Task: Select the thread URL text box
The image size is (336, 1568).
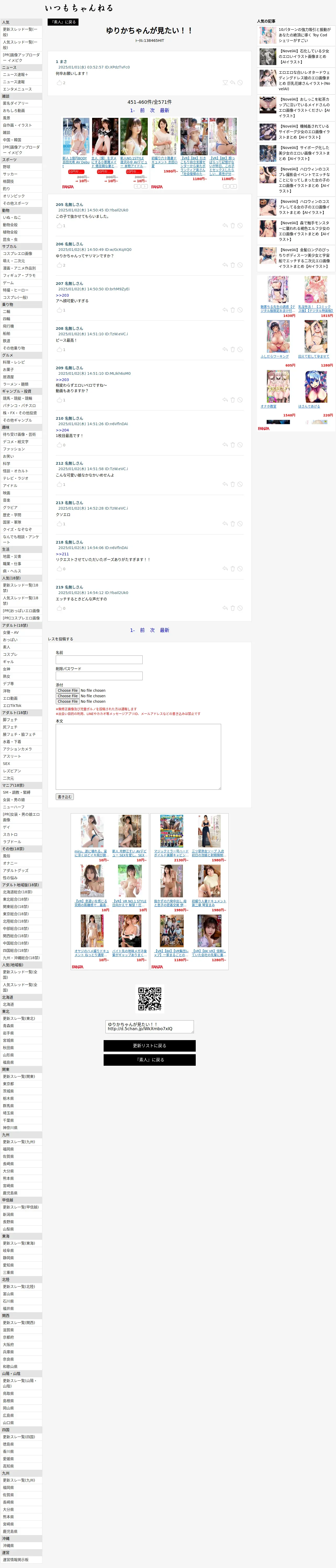Action: click(149, 1027)
